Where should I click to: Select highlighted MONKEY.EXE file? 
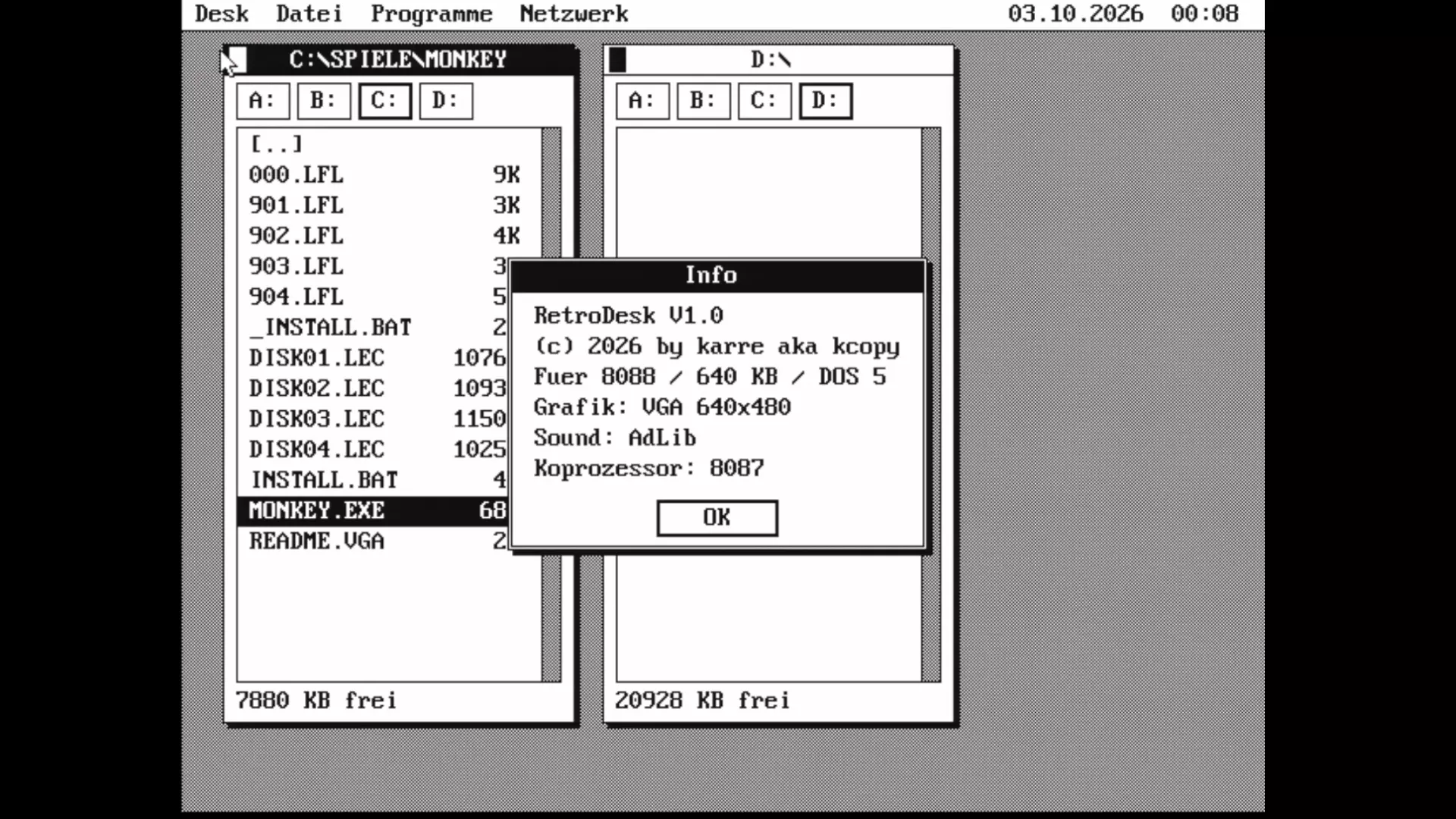tap(373, 510)
